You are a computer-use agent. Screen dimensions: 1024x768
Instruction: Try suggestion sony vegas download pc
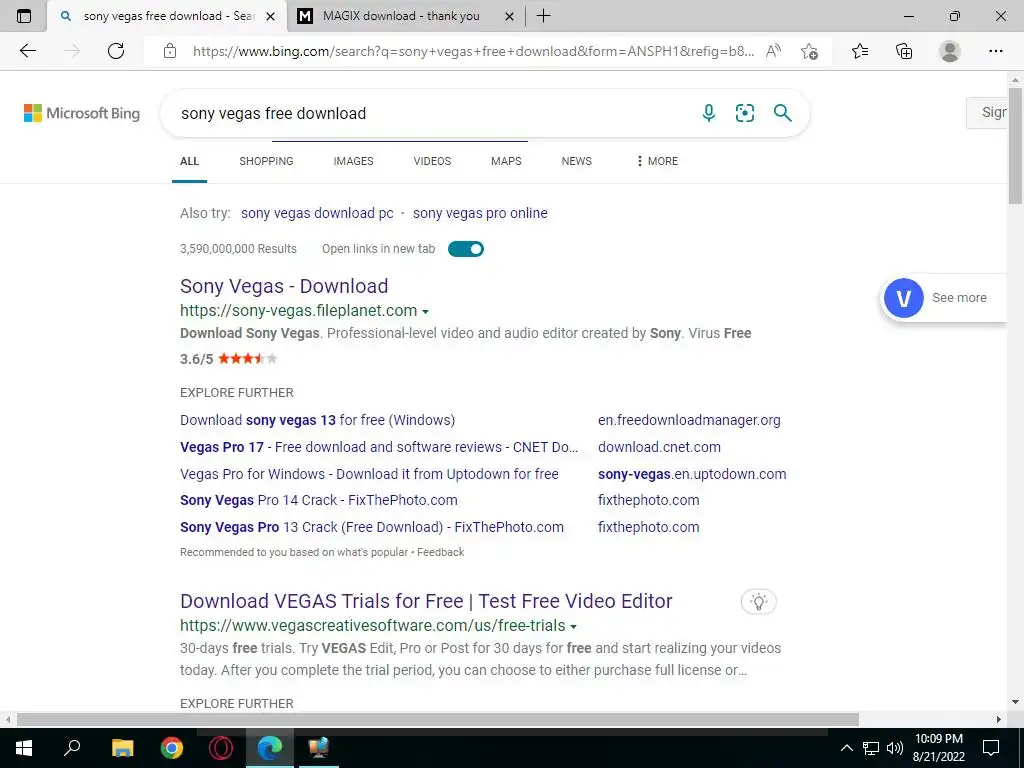coord(317,213)
